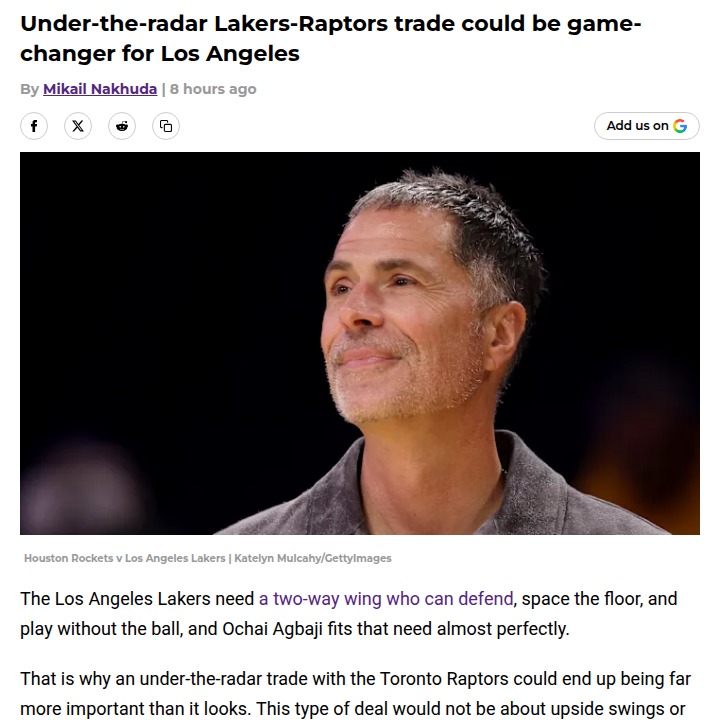Screen dimensions: 720x720
Task: Click the word By before author name
Action: coord(29,89)
